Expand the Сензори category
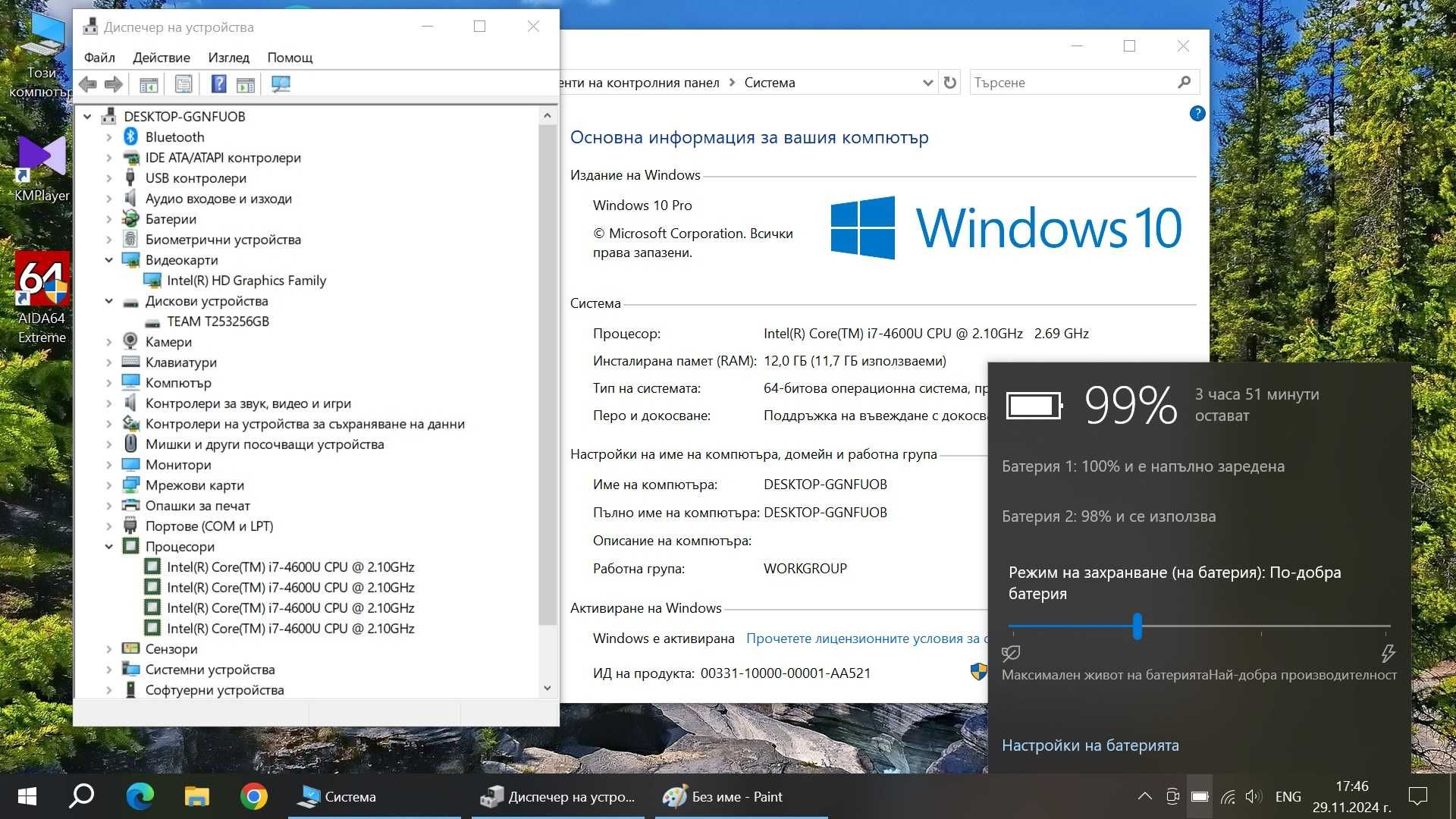This screenshot has width=1456, height=819. pos(108,649)
